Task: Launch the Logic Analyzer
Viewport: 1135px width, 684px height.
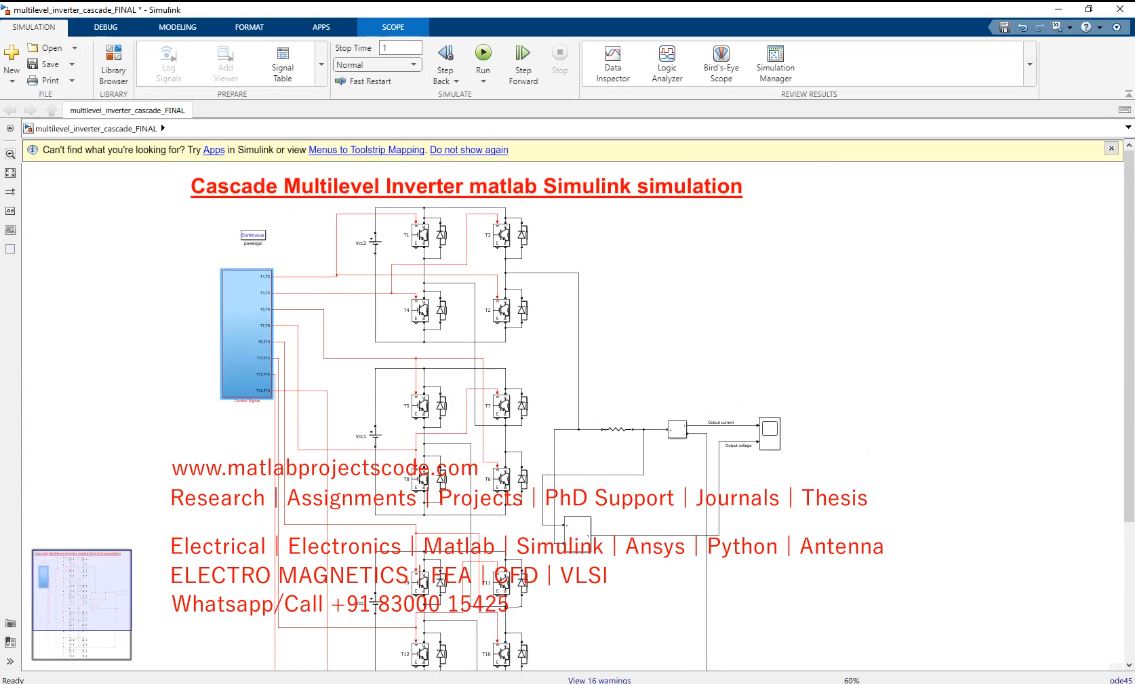Action: [667, 64]
